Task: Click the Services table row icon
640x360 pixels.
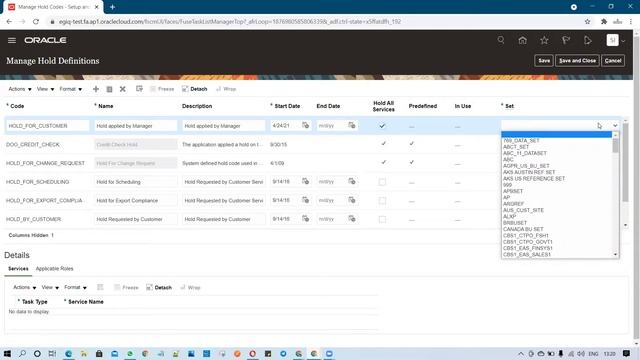Action: 100,287
